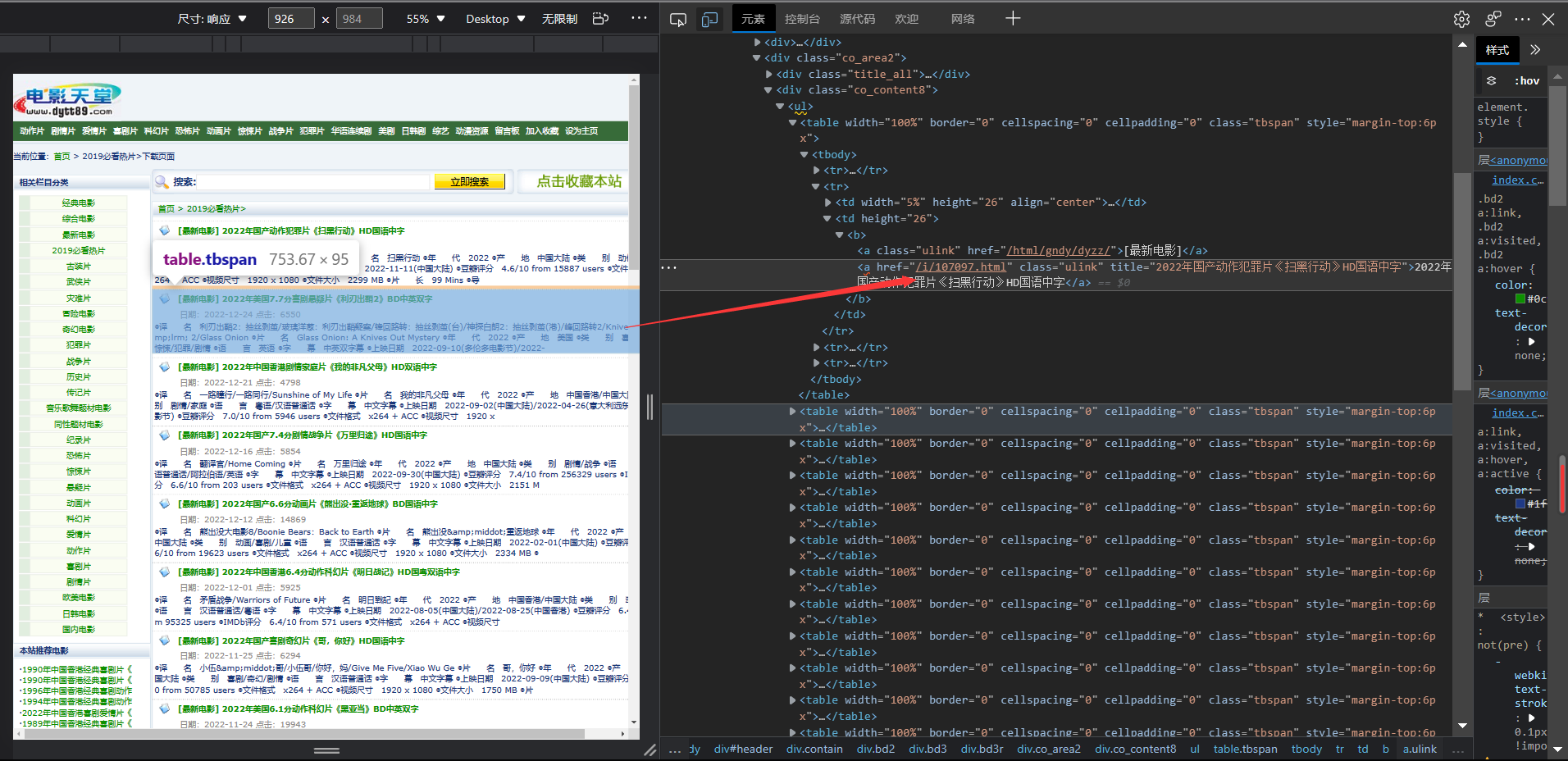The height and width of the screenshot is (761, 1568).
Task: Select table.tbspan in breadcrumb bar
Action: [x=1246, y=750]
